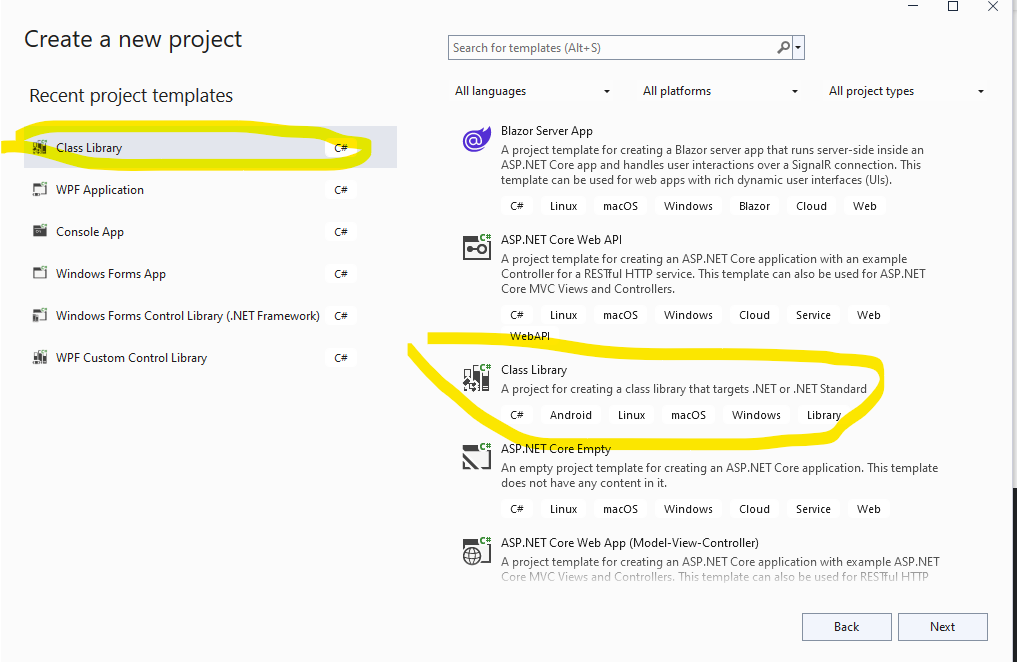Select Windows Forms App recent template

coord(210,274)
